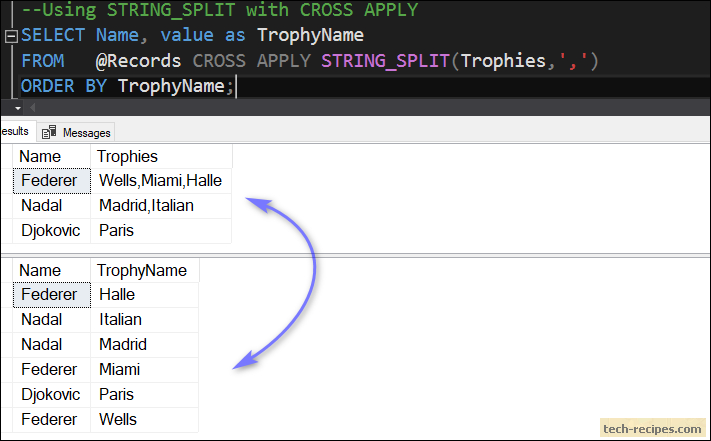Place cursor on STRING_SPLIT function in query
Viewport: 711px width, 441px height.
(385, 61)
